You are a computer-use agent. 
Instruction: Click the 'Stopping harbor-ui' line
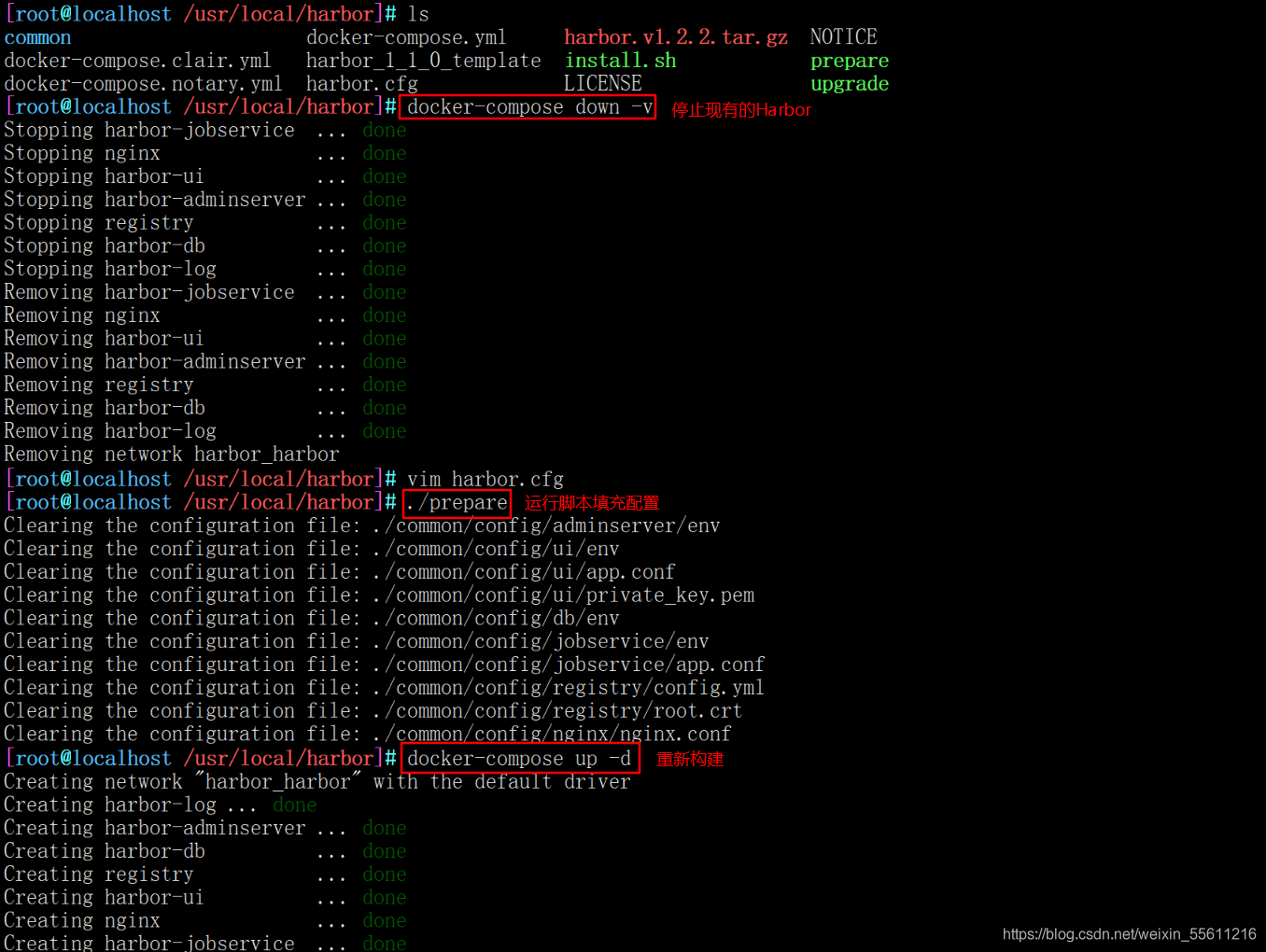click(205, 176)
